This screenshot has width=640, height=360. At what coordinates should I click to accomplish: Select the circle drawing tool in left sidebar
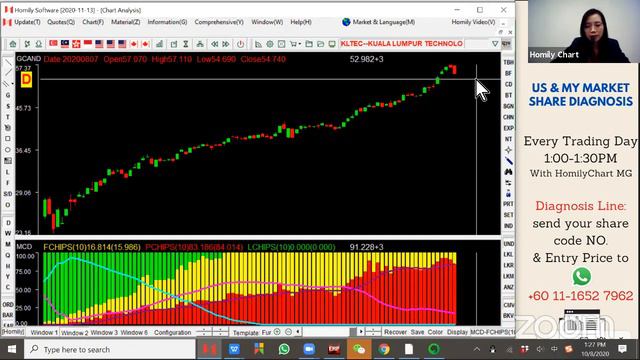pyautogui.click(x=8, y=150)
